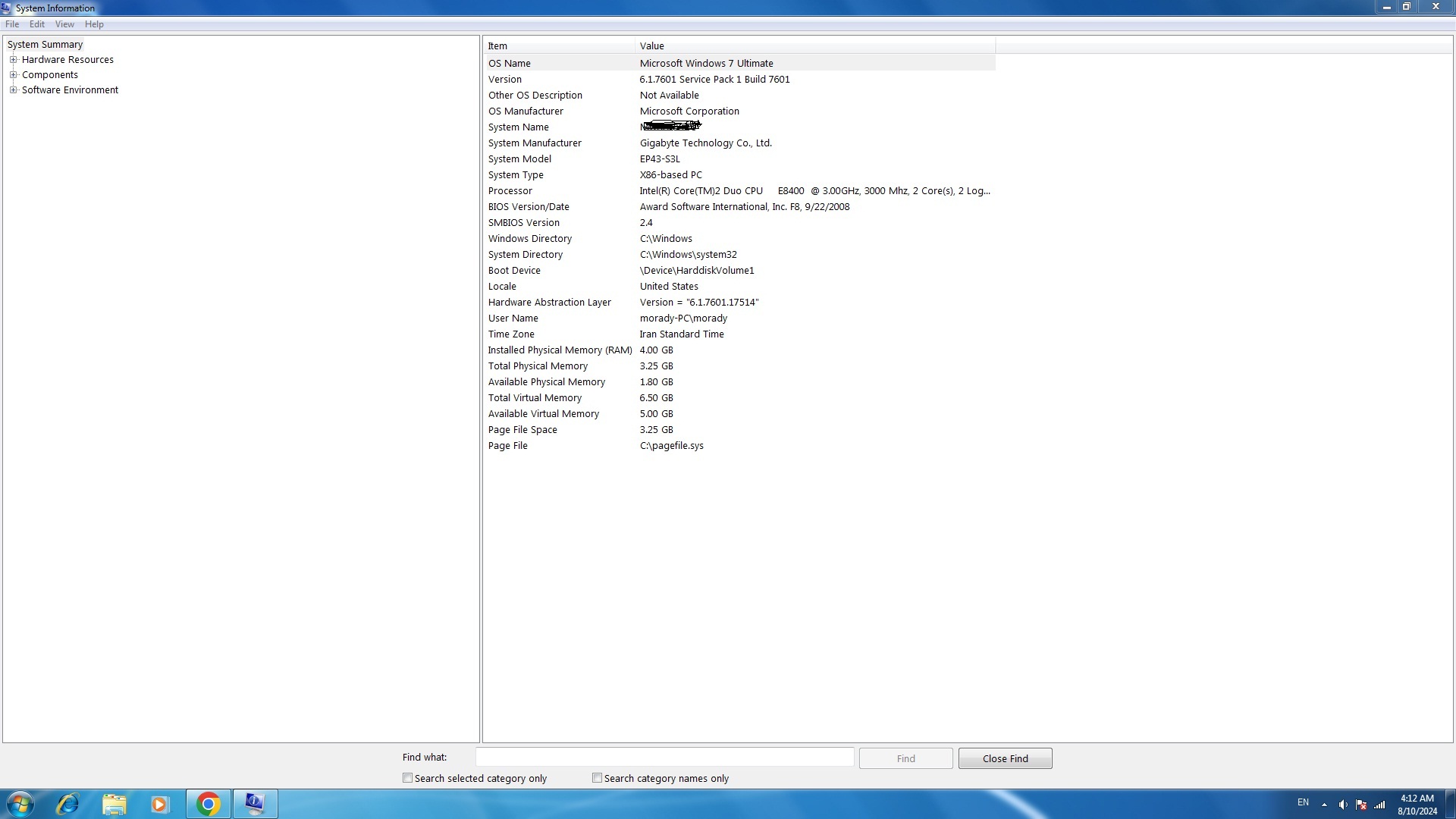
Task: Open the View menu
Action: 64,24
